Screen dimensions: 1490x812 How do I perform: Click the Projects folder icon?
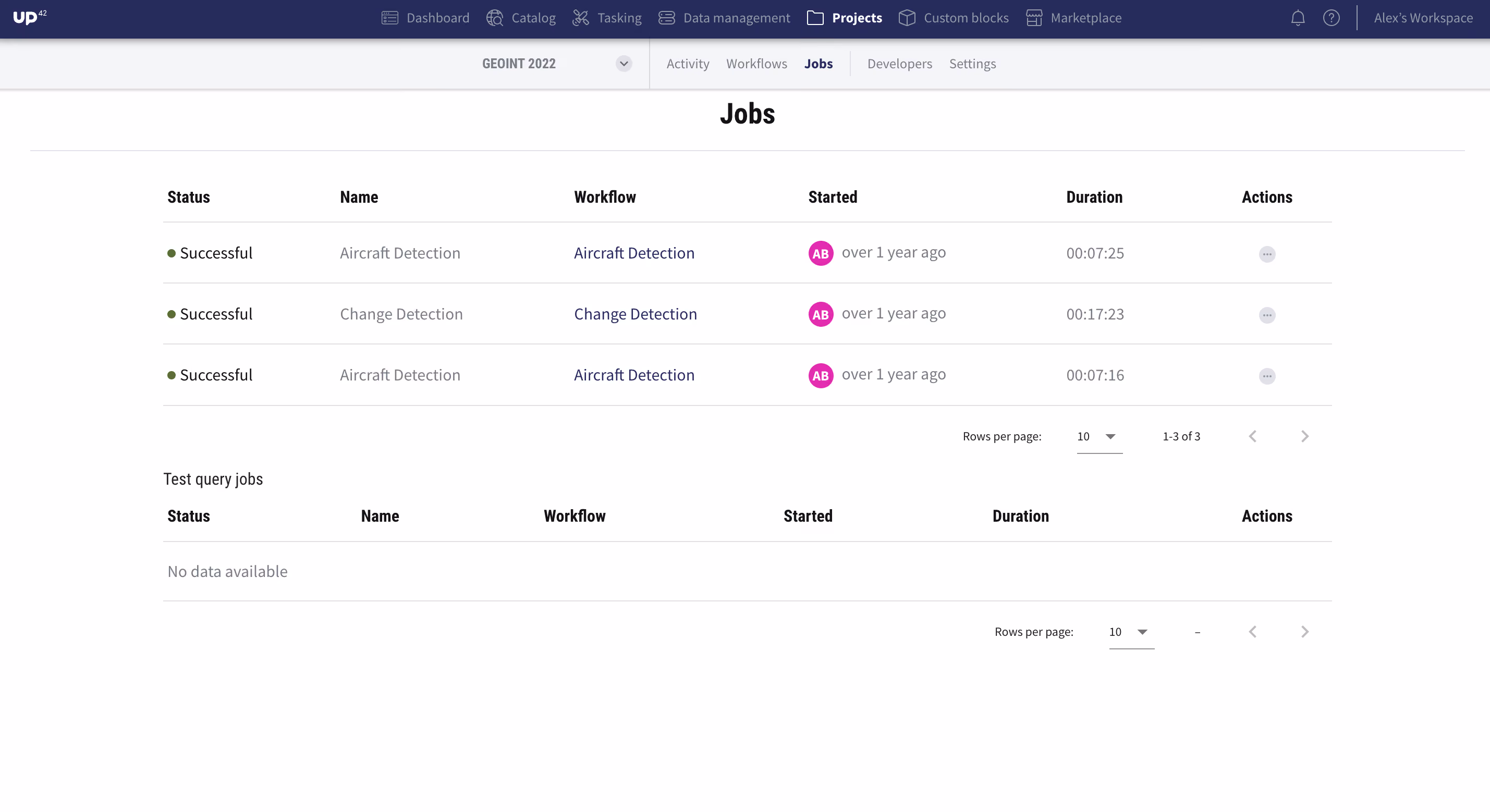coord(815,18)
